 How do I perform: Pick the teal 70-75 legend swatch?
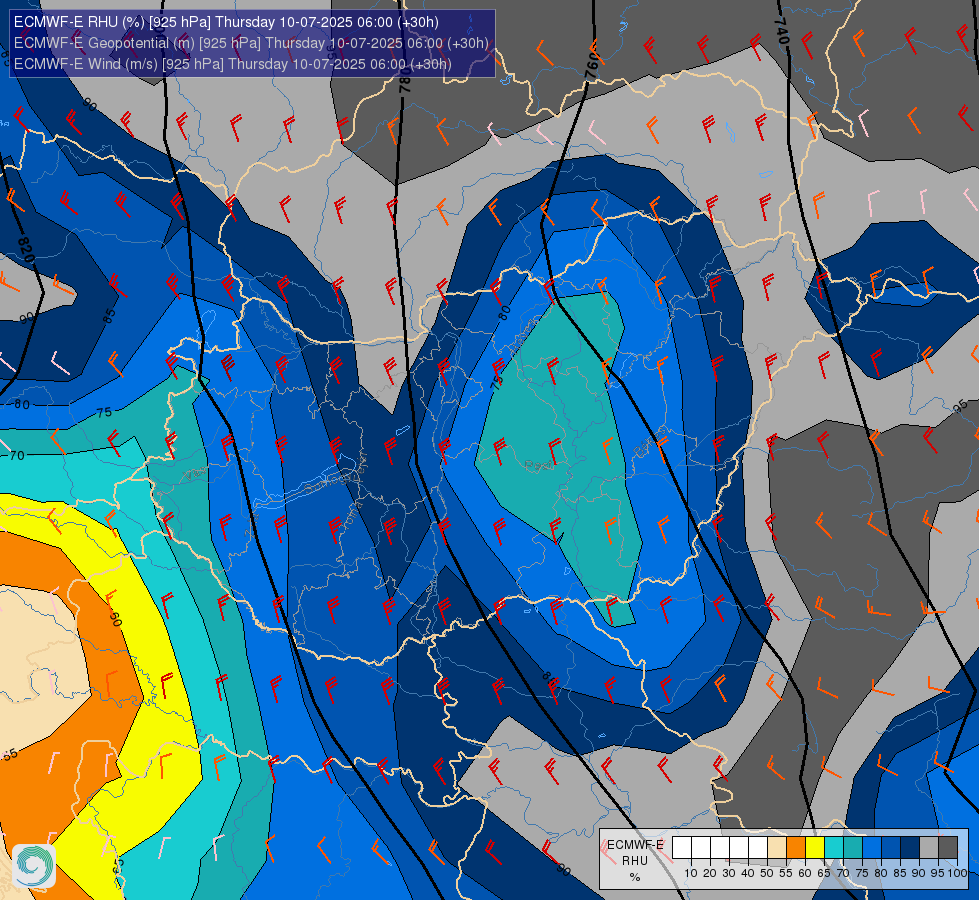[x=853, y=847]
